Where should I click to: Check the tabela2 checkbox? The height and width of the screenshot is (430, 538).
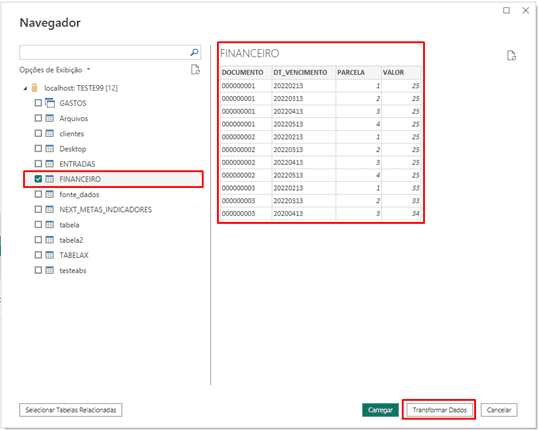tap(38, 240)
